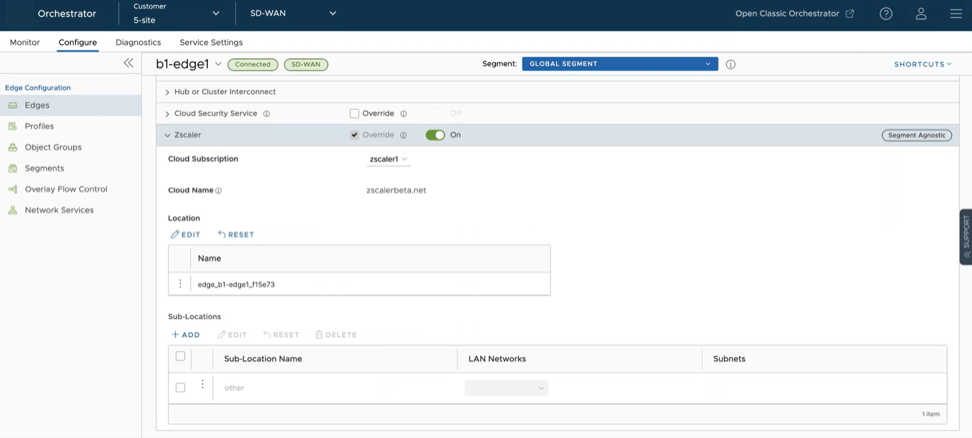The width and height of the screenshot is (972, 438).
Task: Collapse the sidebar with double-chevron icon
Action: [128, 63]
